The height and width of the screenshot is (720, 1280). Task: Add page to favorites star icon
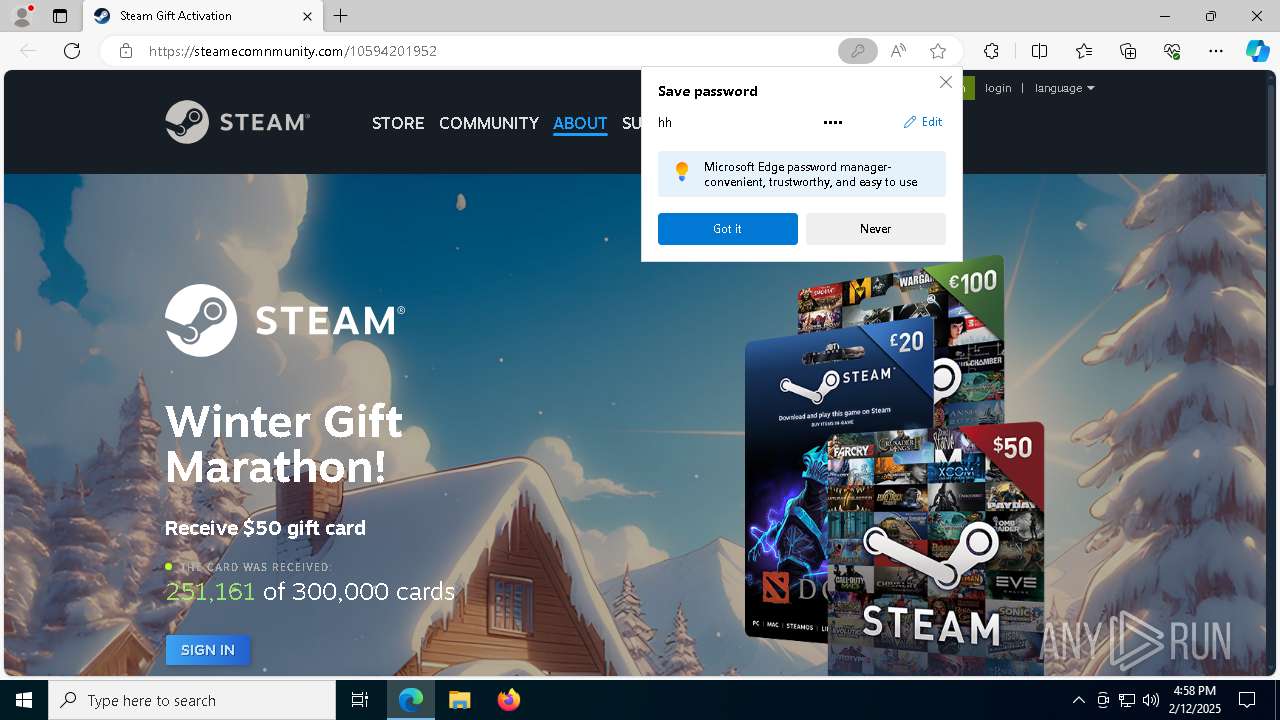(x=937, y=51)
